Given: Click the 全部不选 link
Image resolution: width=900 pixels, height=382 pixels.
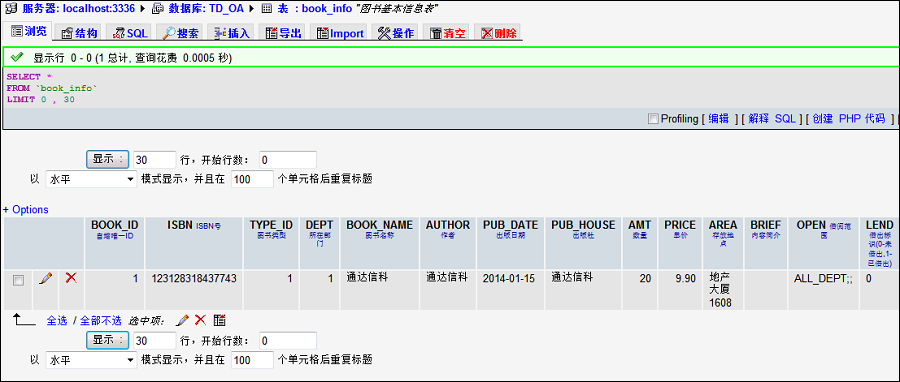Looking at the screenshot, I should 100,321.
